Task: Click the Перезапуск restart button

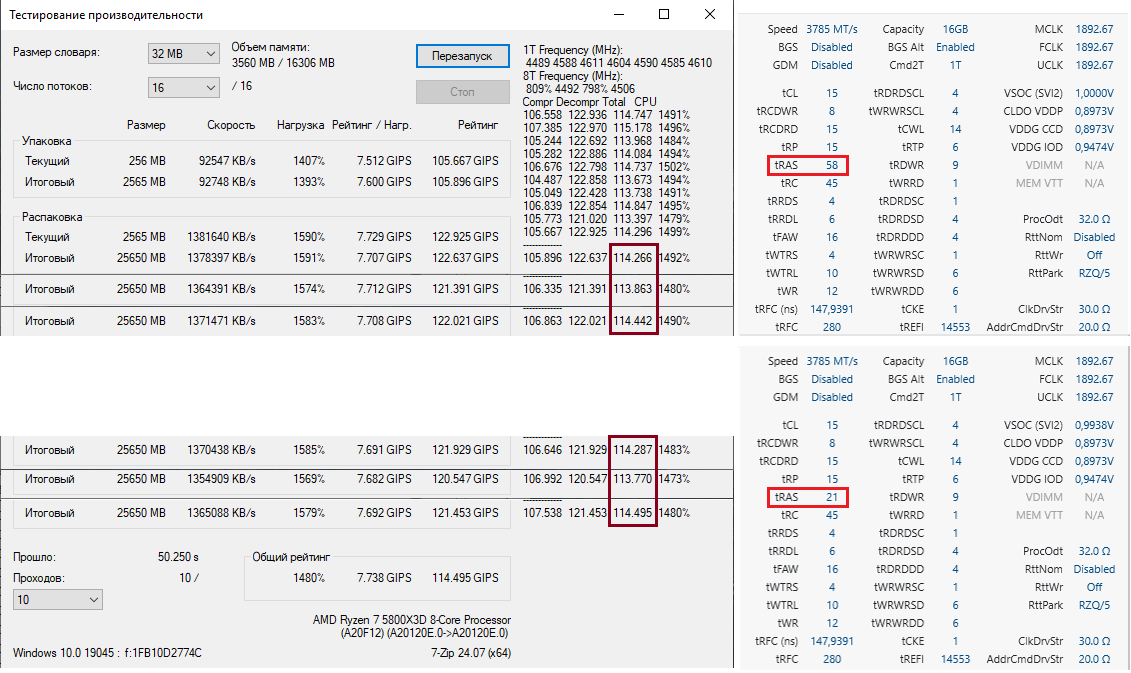Action: pos(462,56)
